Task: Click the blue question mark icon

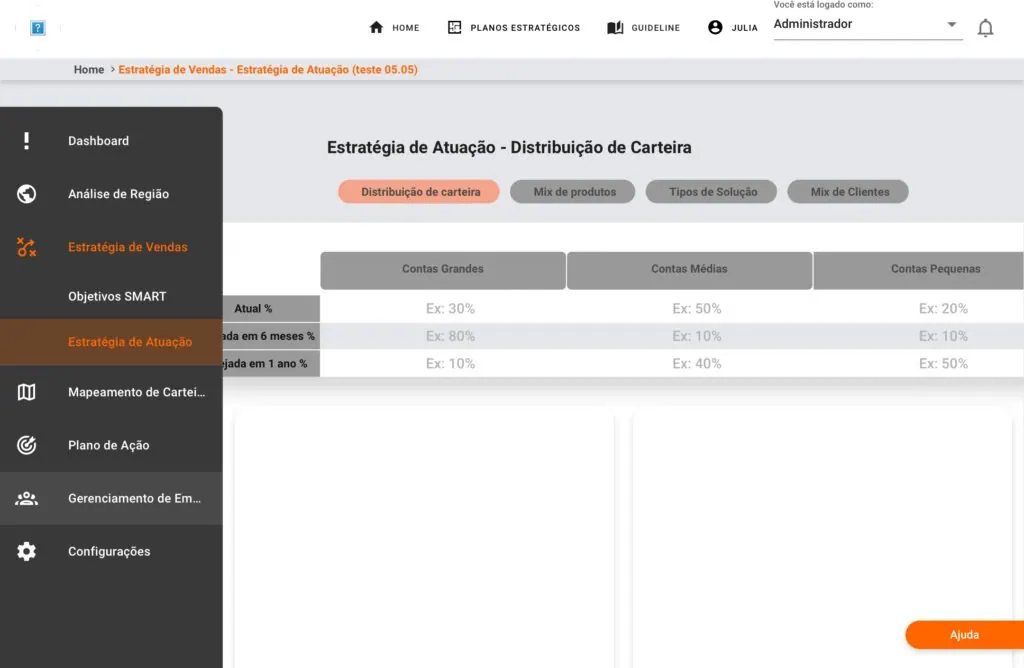Action: pos(38,27)
